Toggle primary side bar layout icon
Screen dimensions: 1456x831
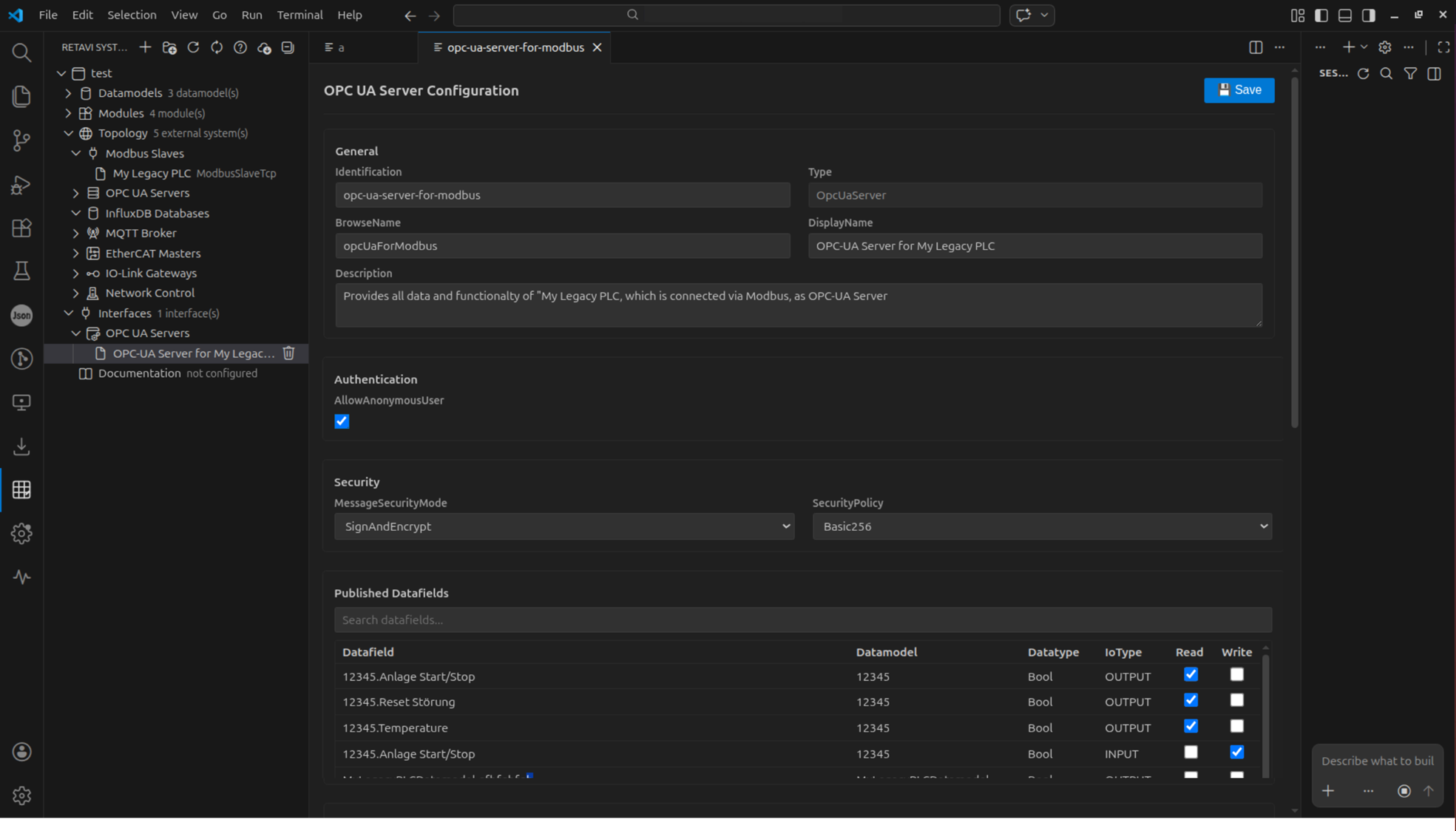(x=1321, y=15)
